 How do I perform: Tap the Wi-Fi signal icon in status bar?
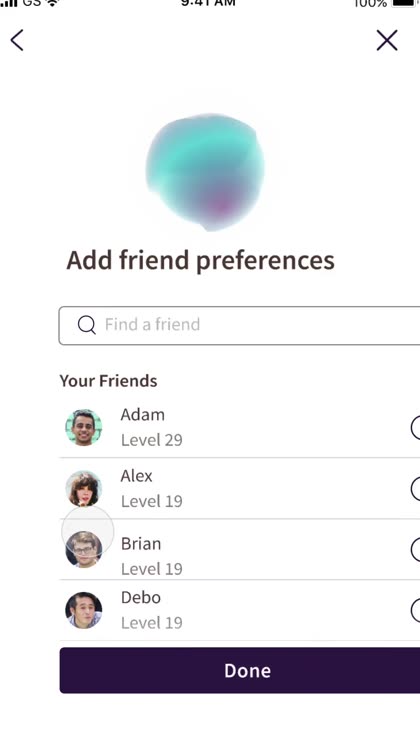coord(52,3)
